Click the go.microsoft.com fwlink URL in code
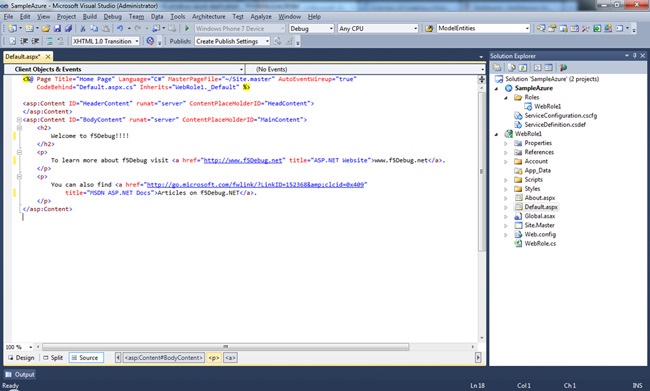Viewport: 650px width, 391px height. 255,185
